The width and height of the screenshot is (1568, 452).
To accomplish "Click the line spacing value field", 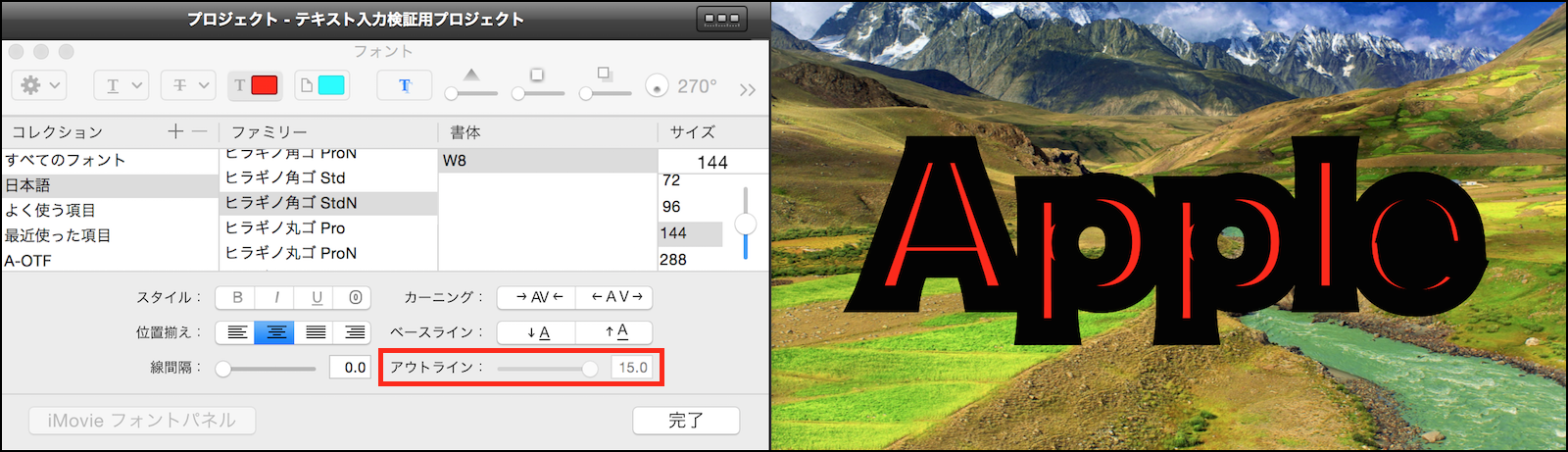I will click(349, 368).
